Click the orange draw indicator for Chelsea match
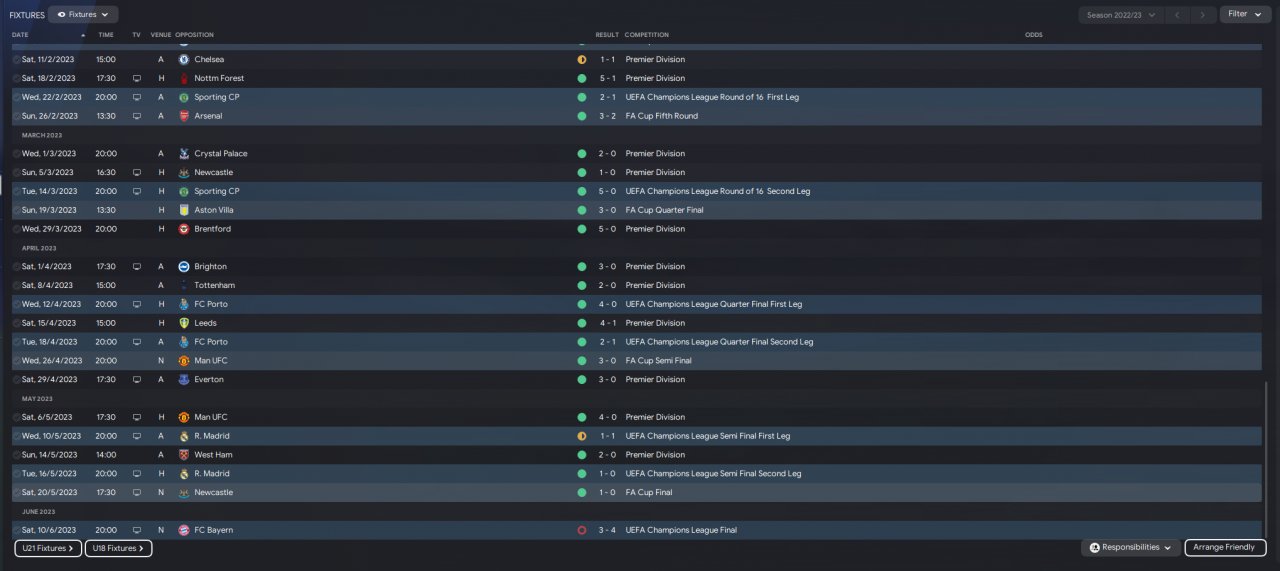 point(582,59)
